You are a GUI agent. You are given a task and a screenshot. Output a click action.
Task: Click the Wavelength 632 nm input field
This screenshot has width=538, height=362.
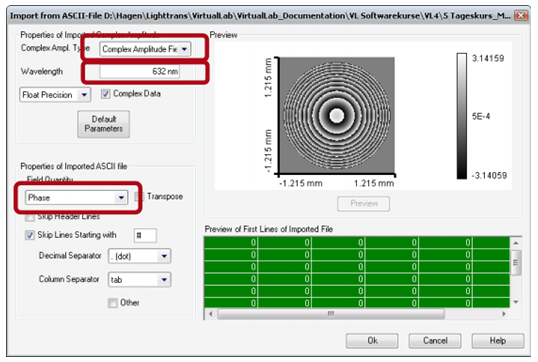tap(140, 71)
